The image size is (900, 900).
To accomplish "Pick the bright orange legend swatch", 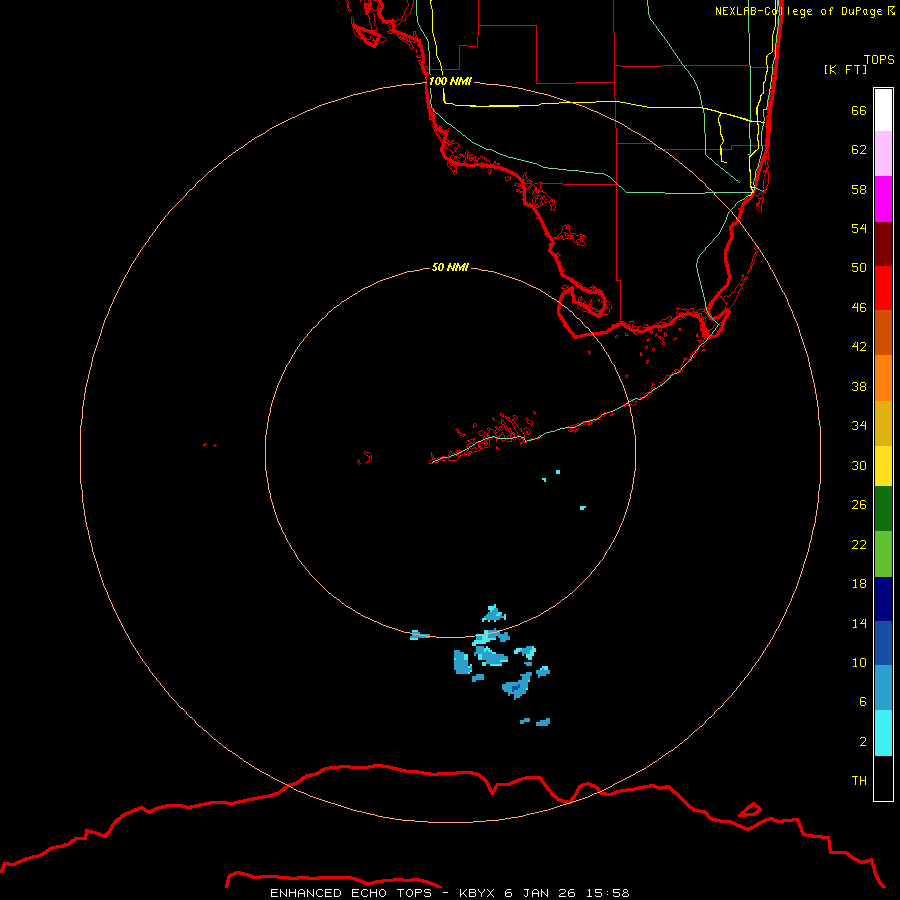I will tap(883, 378).
